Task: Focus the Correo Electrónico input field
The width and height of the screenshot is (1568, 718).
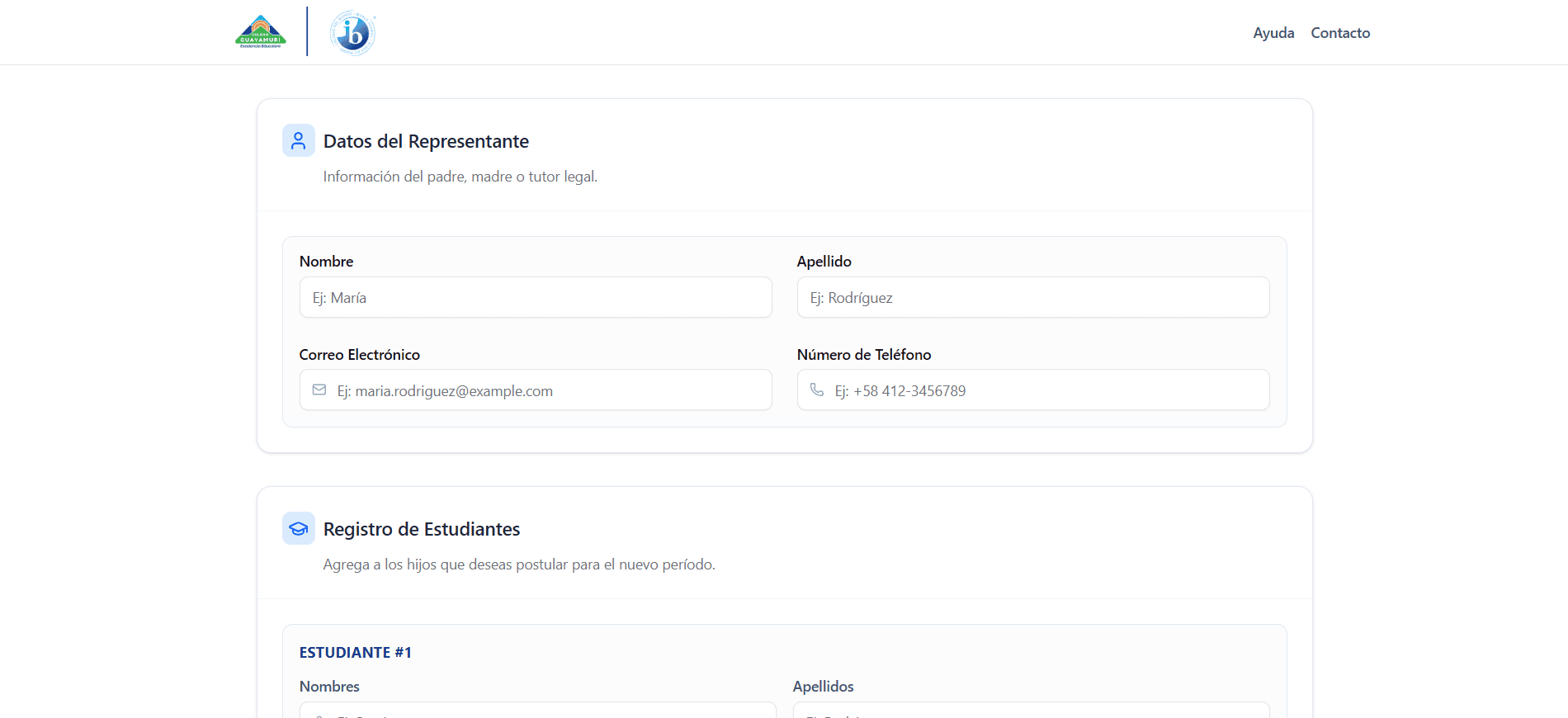Action: [x=536, y=390]
